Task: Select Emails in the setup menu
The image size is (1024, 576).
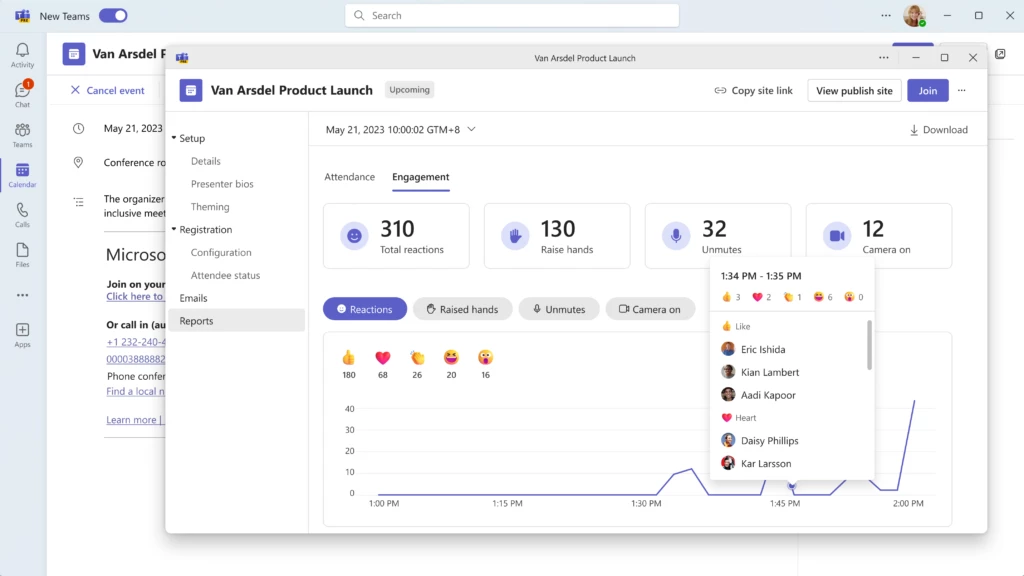Action: coord(196,297)
